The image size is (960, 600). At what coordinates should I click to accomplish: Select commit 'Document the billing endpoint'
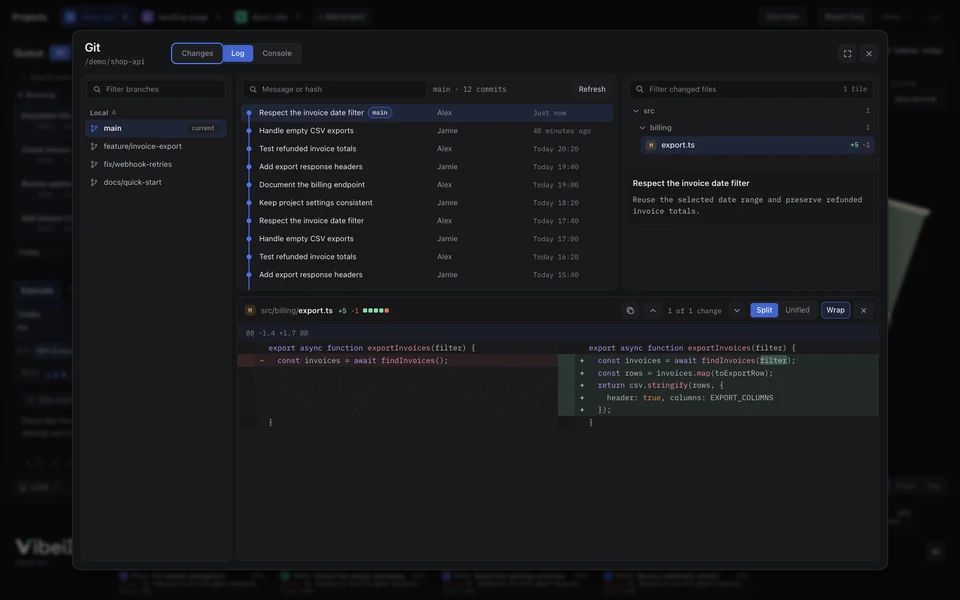(x=427, y=184)
